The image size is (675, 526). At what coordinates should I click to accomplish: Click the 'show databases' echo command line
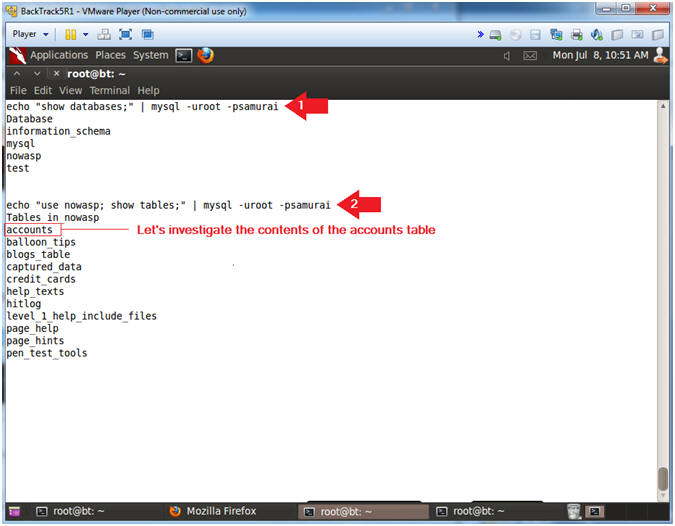[142, 106]
